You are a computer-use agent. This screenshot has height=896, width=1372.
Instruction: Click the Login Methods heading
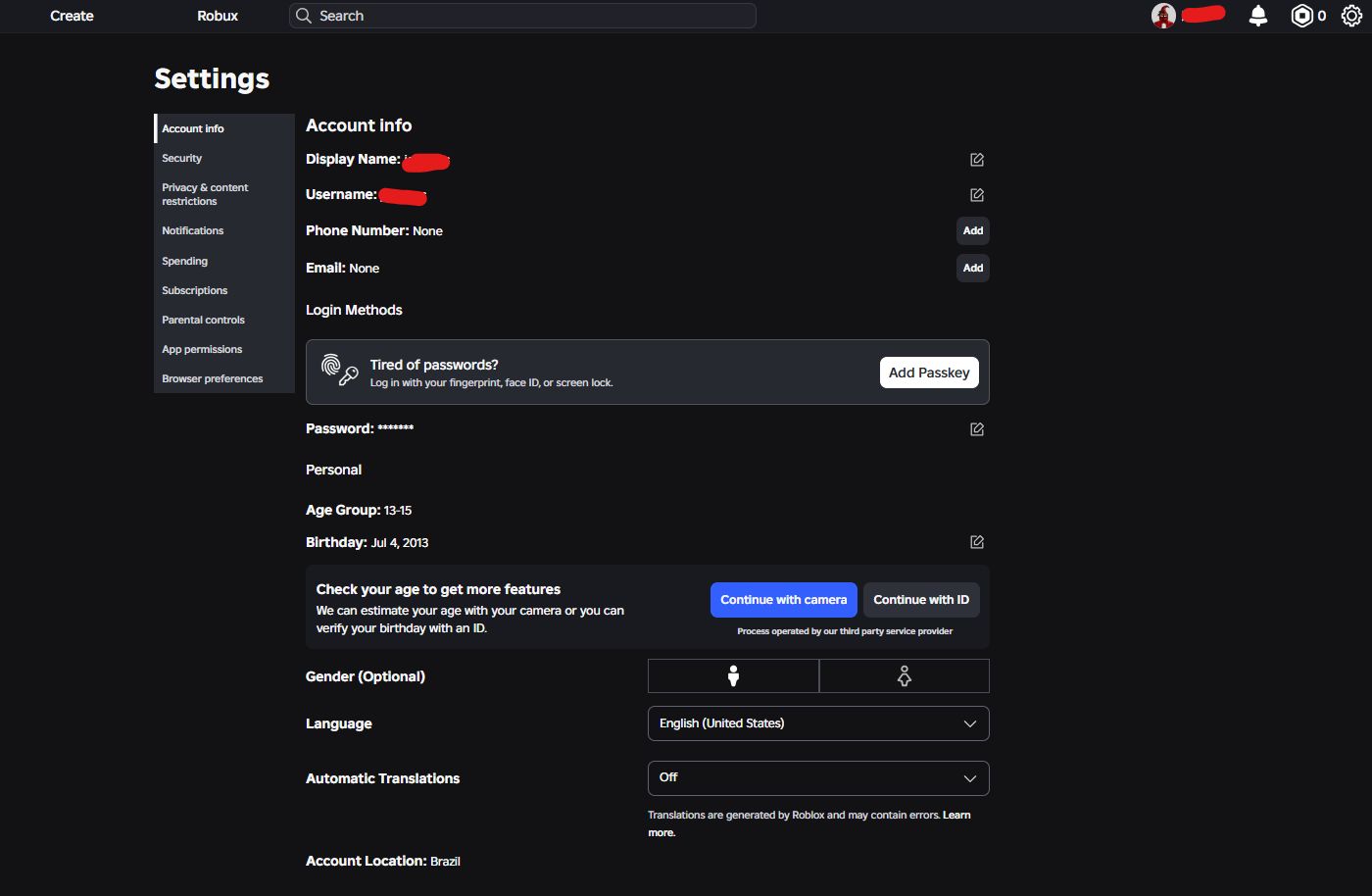click(354, 310)
